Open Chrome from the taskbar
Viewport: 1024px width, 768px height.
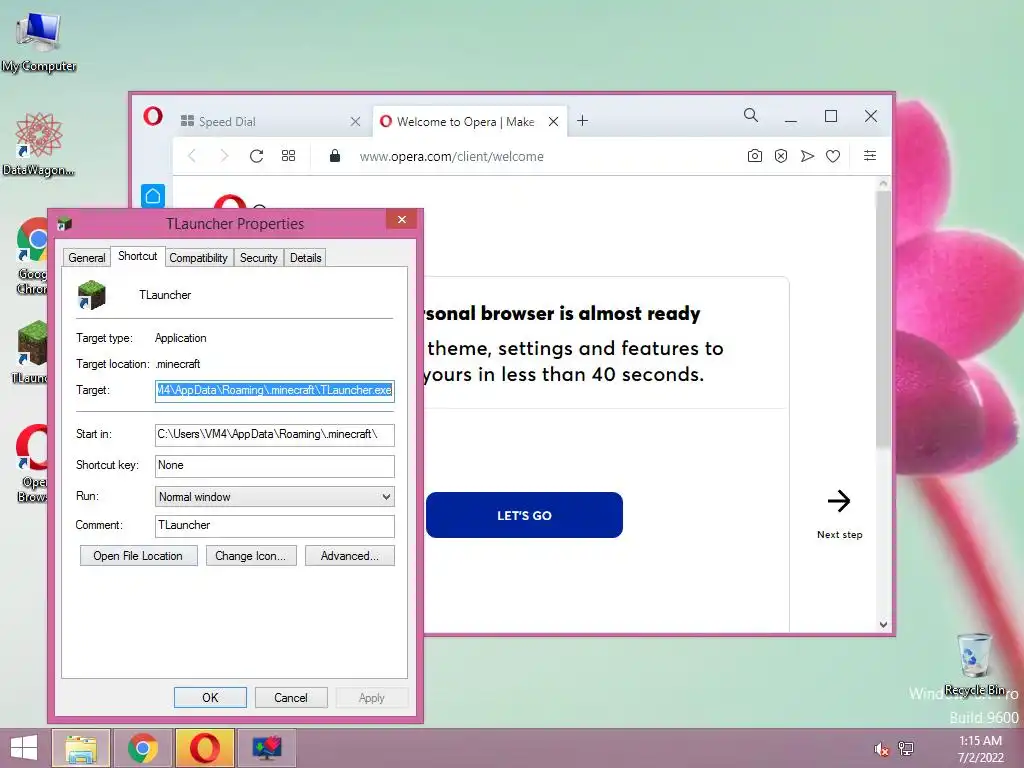click(143, 748)
